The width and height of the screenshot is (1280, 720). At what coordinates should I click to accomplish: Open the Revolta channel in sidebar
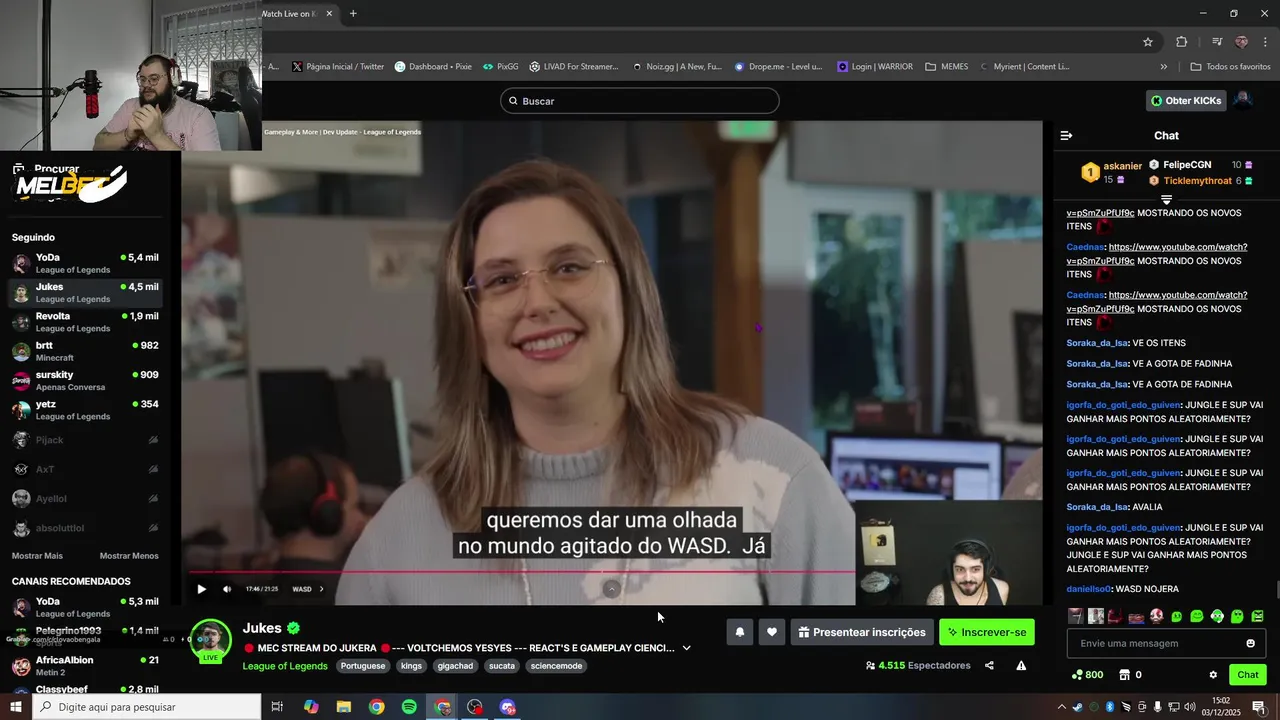coord(85,322)
